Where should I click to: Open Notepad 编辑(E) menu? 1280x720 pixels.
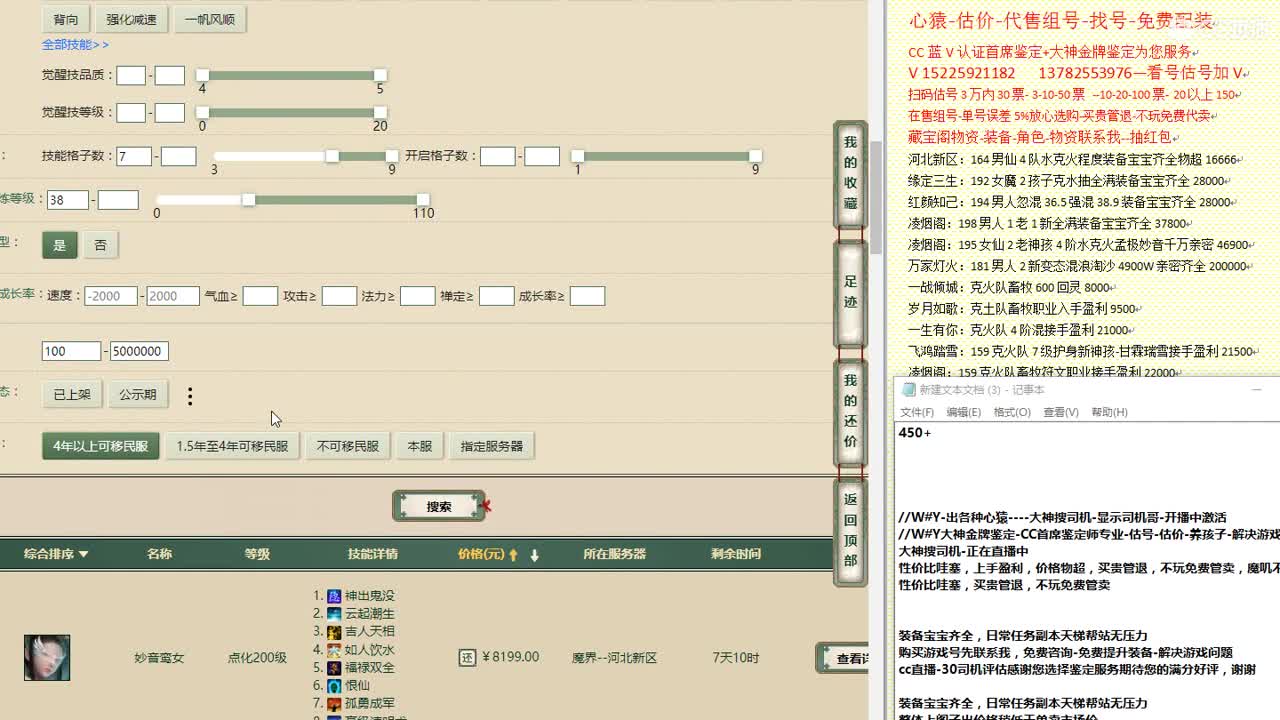964,412
